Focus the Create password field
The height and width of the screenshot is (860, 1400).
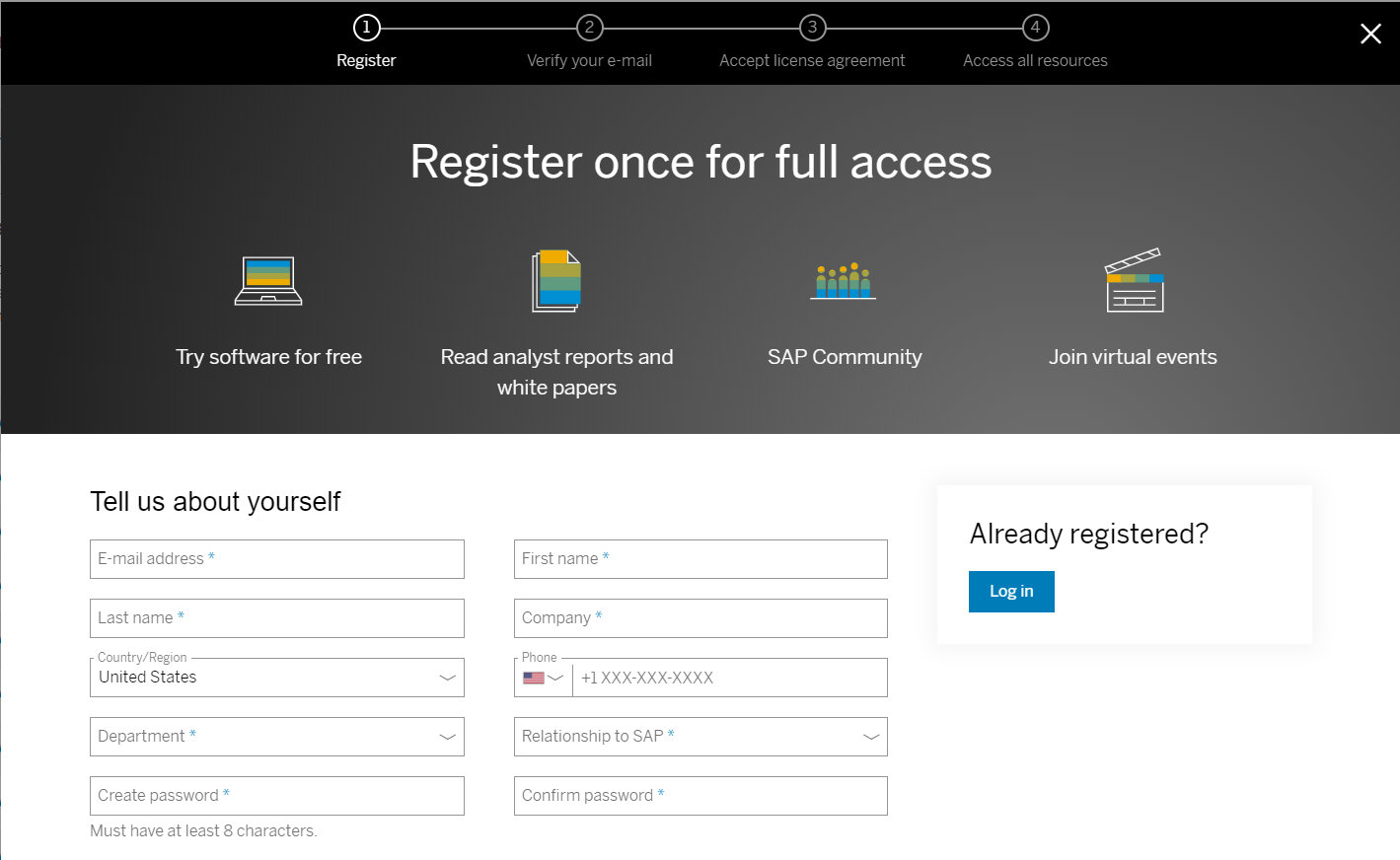[276, 796]
